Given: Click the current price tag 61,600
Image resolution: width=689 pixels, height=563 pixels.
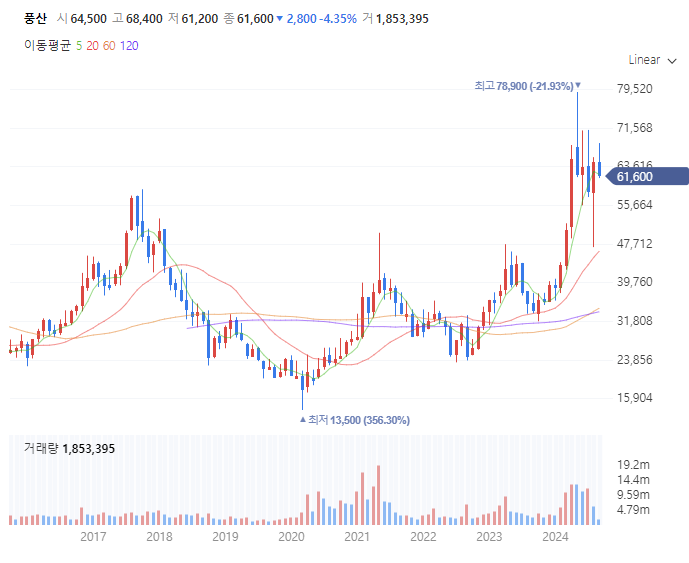Looking at the screenshot, I should pos(647,176).
